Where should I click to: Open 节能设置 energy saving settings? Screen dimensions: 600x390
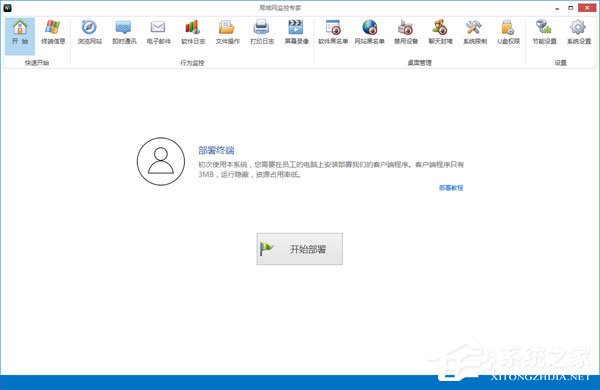point(544,33)
